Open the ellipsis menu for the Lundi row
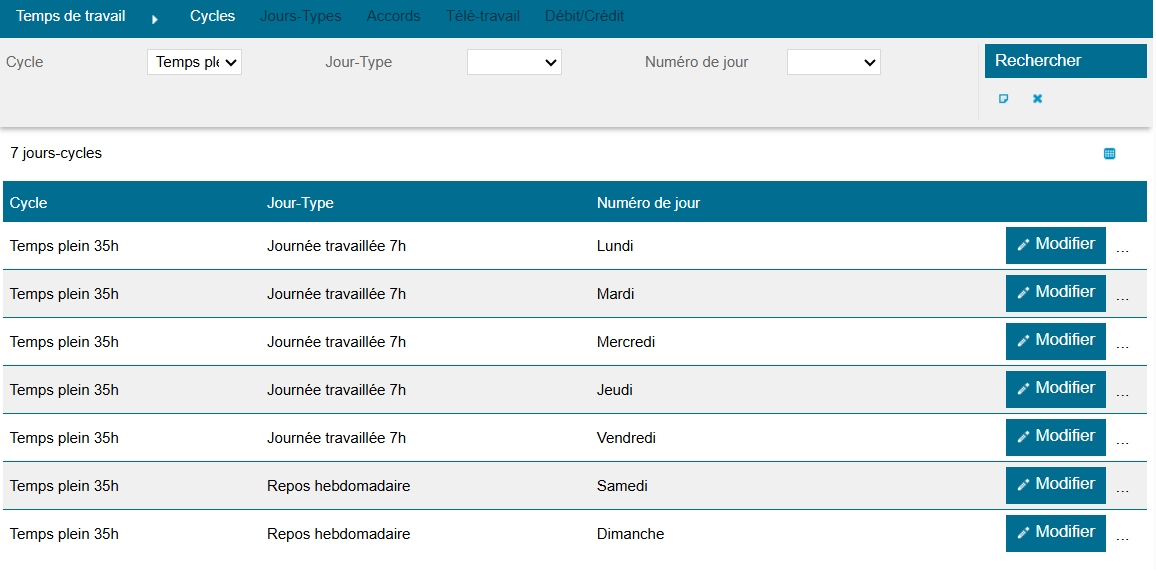The image size is (1156, 570). (x=1122, y=248)
